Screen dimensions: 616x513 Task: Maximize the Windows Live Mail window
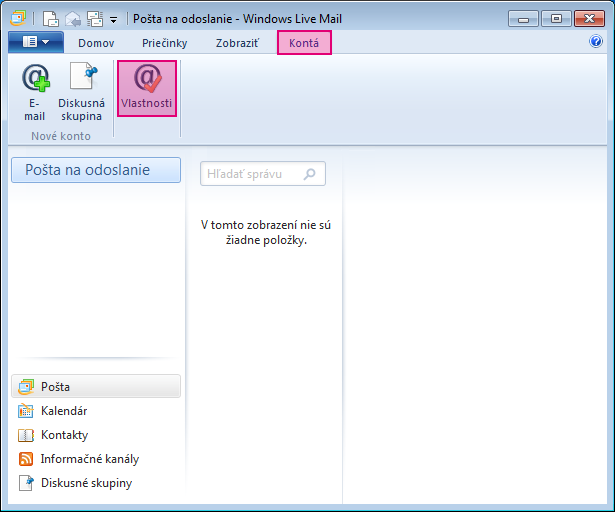pos(556,18)
